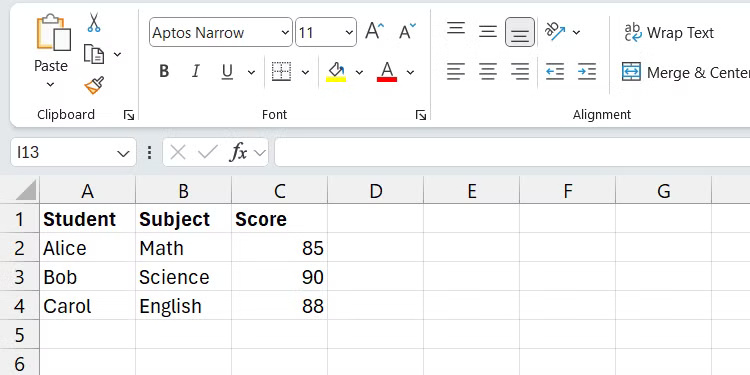
Task: Select the cell with score 85
Action: coord(280,248)
